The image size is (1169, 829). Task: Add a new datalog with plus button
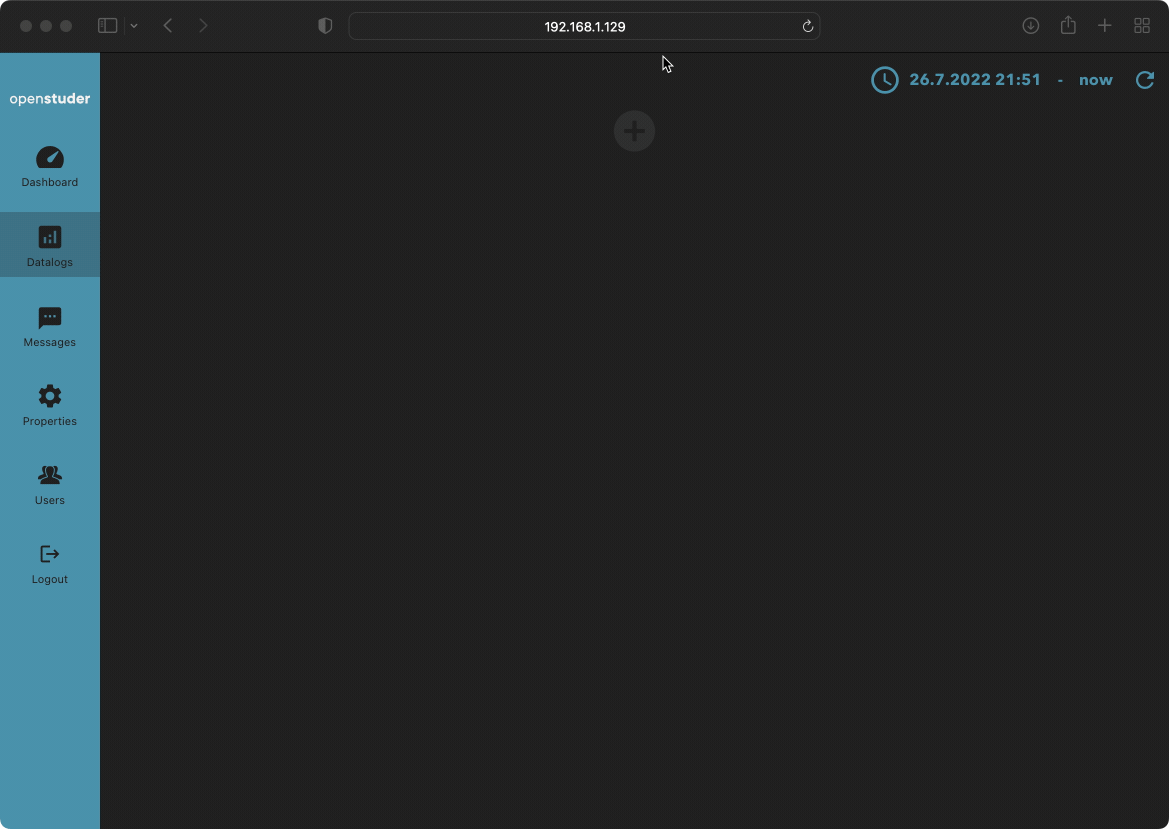tap(634, 131)
